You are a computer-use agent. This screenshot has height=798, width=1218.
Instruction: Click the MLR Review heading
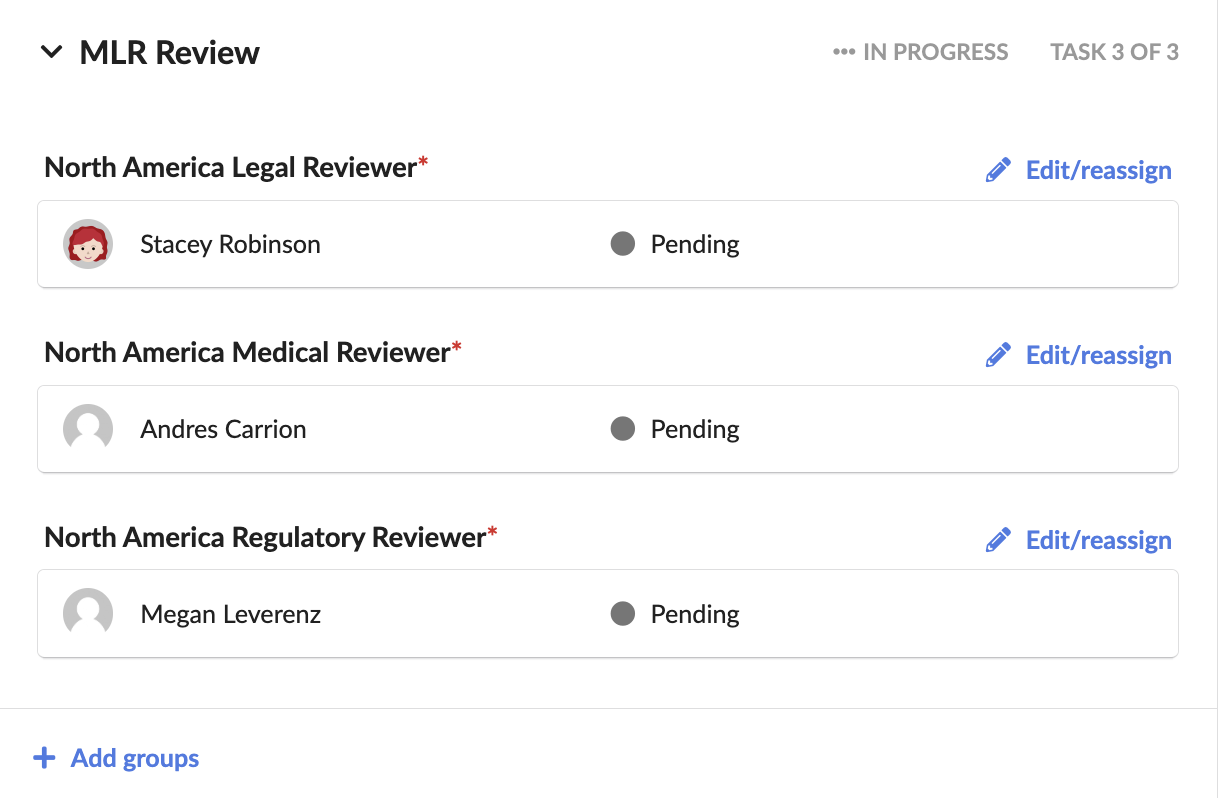170,52
